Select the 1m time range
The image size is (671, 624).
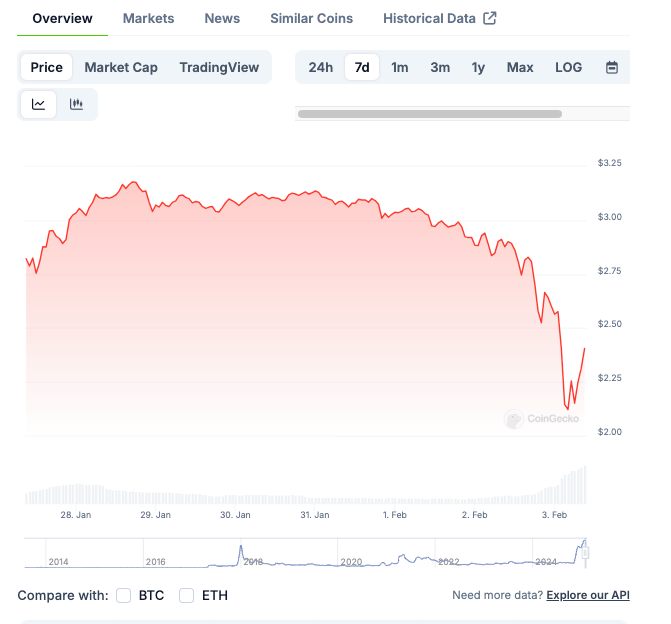coord(399,67)
